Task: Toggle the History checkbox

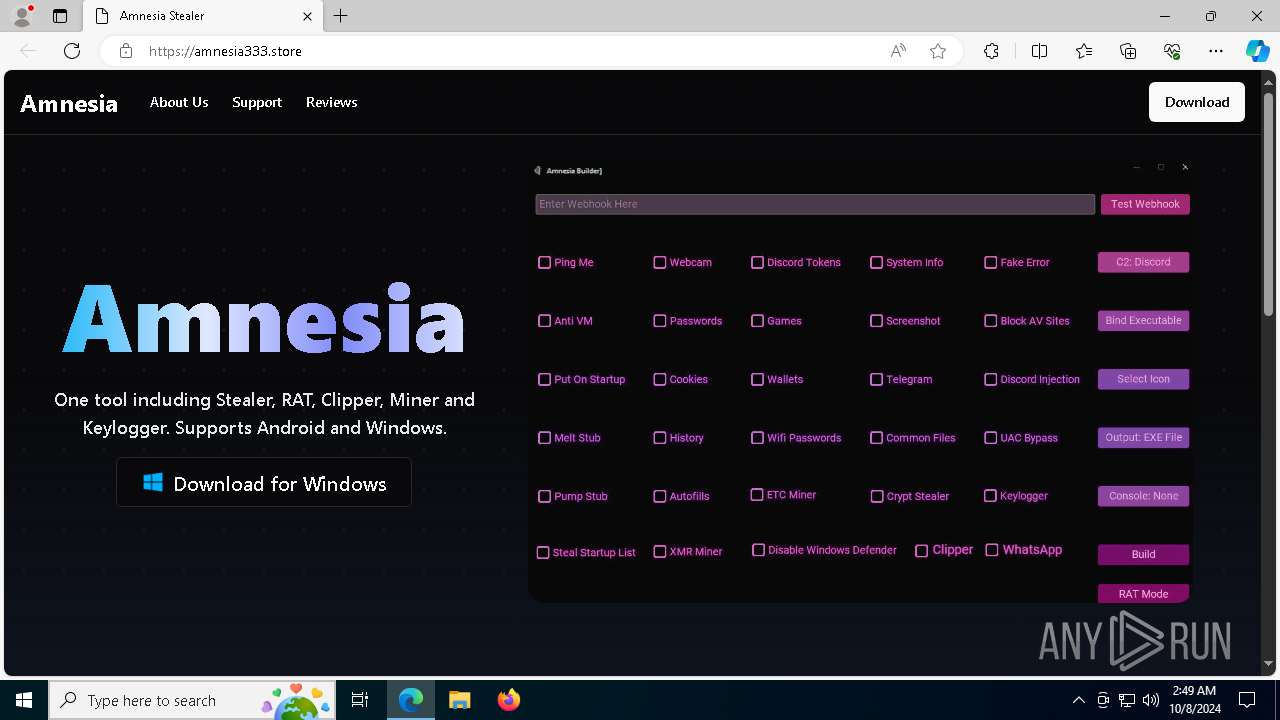Action: (659, 437)
